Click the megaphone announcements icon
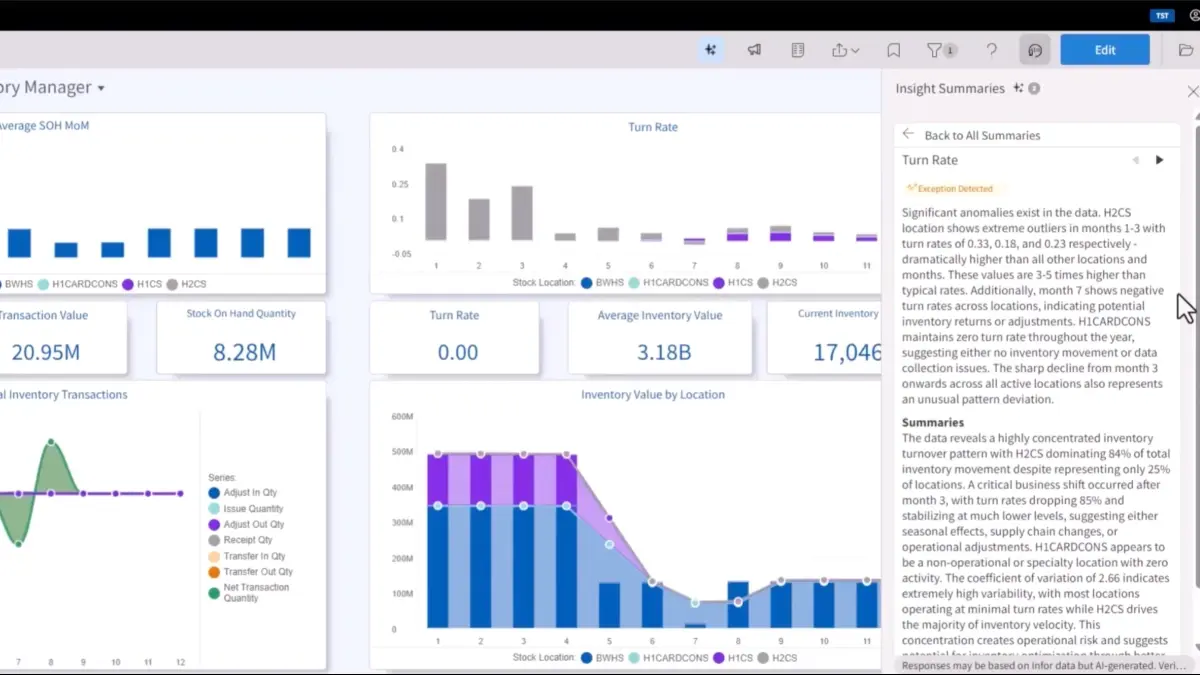The image size is (1200, 675). click(x=754, y=50)
